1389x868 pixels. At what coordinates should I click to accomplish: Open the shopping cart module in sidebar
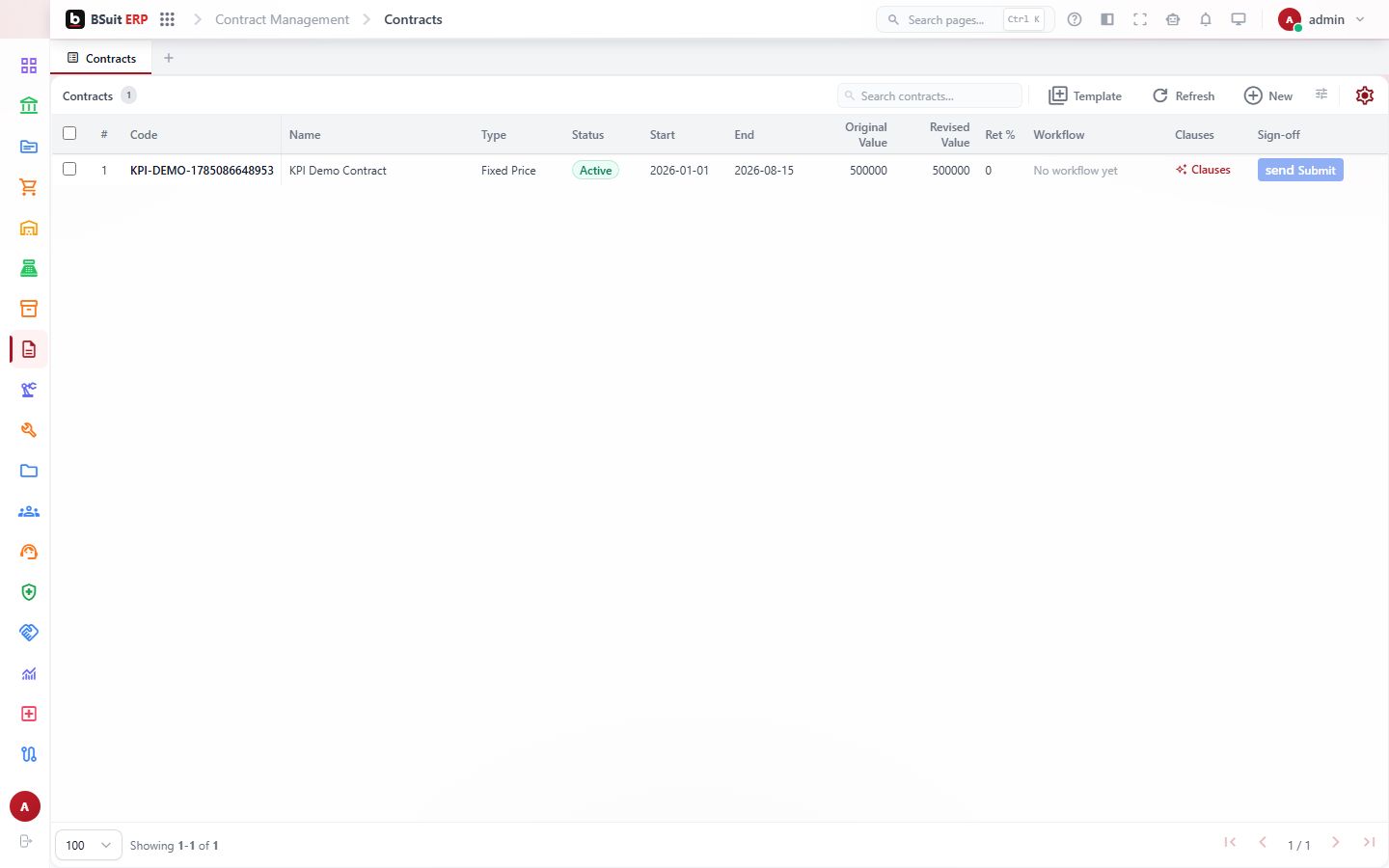[29, 187]
